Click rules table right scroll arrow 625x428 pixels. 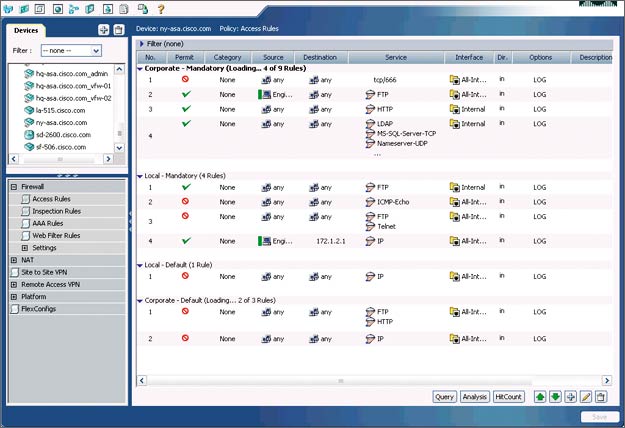[x=607, y=380]
